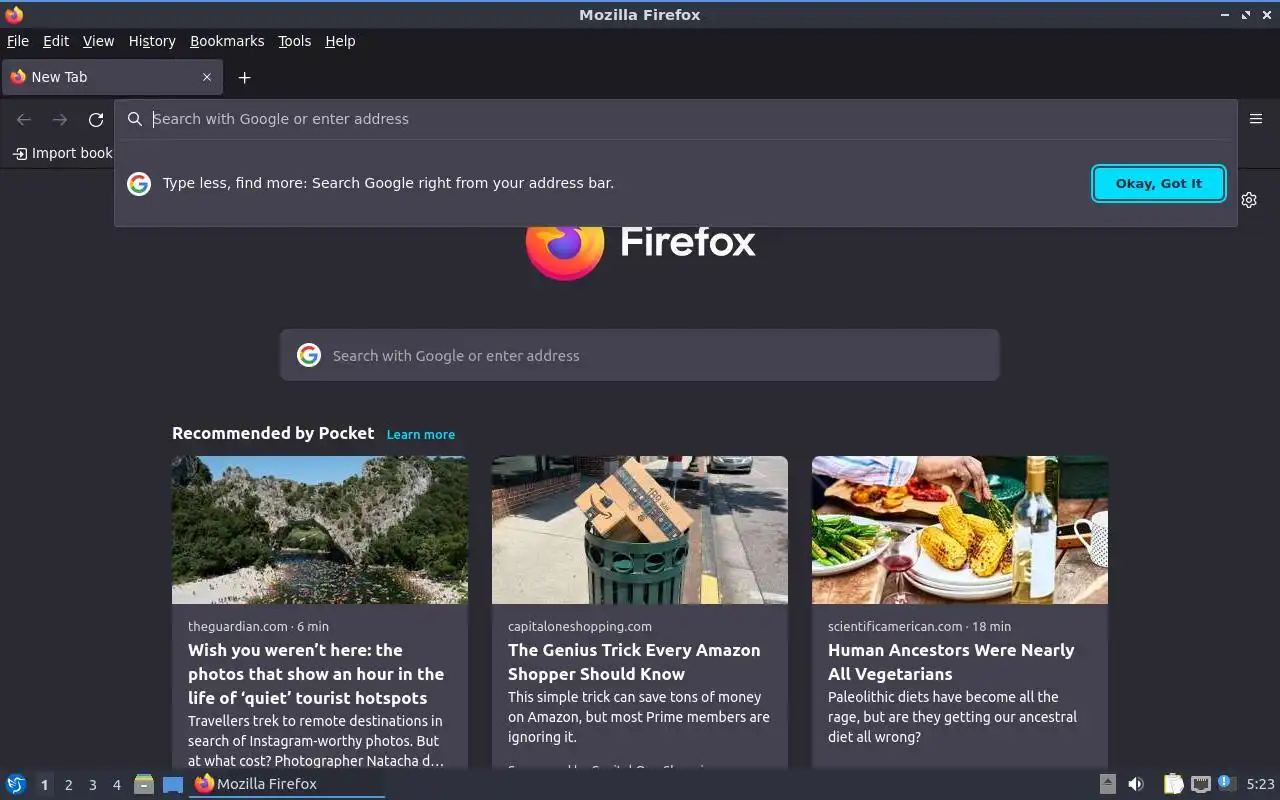Open new tab page settings gear
The width and height of the screenshot is (1280, 800).
[x=1249, y=200]
